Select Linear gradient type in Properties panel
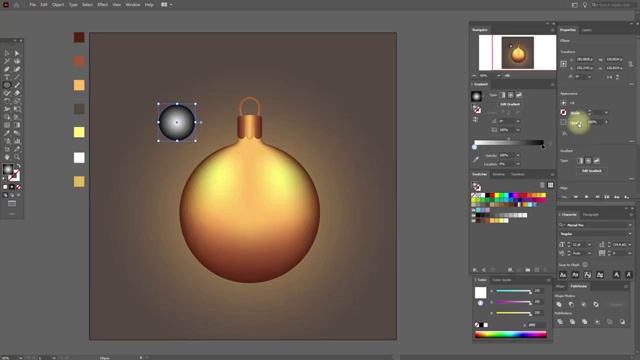The height and width of the screenshot is (360, 640). point(580,161)
